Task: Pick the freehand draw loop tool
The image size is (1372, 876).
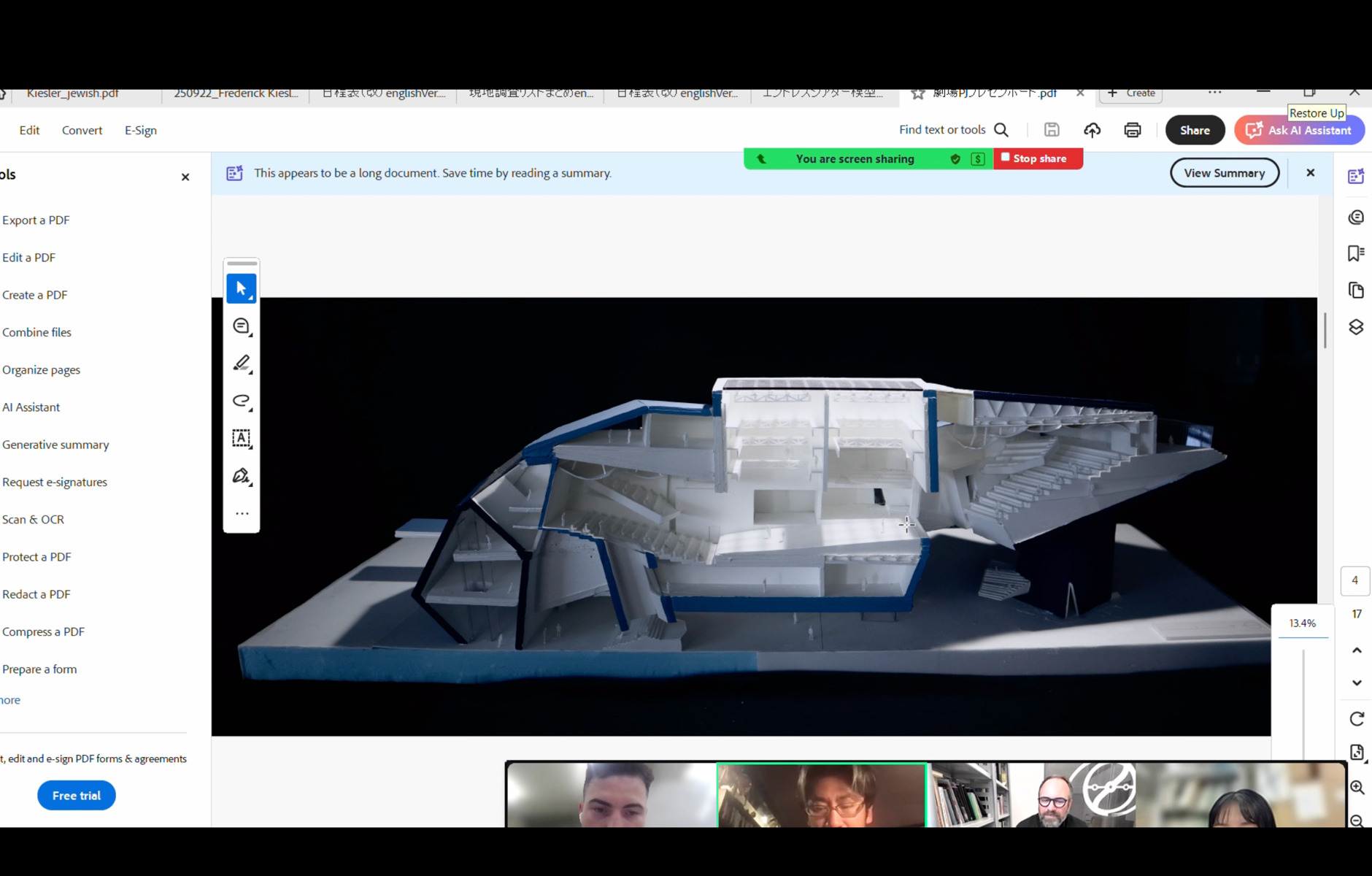Action: (x=241, y=401)
